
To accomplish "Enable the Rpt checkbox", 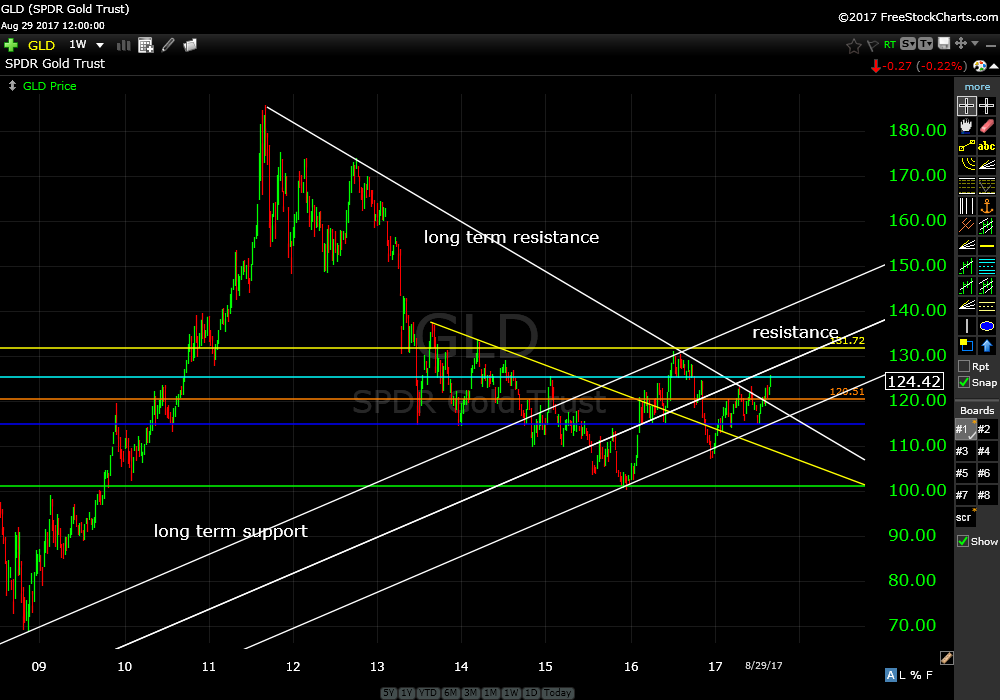I will (963, 367).
